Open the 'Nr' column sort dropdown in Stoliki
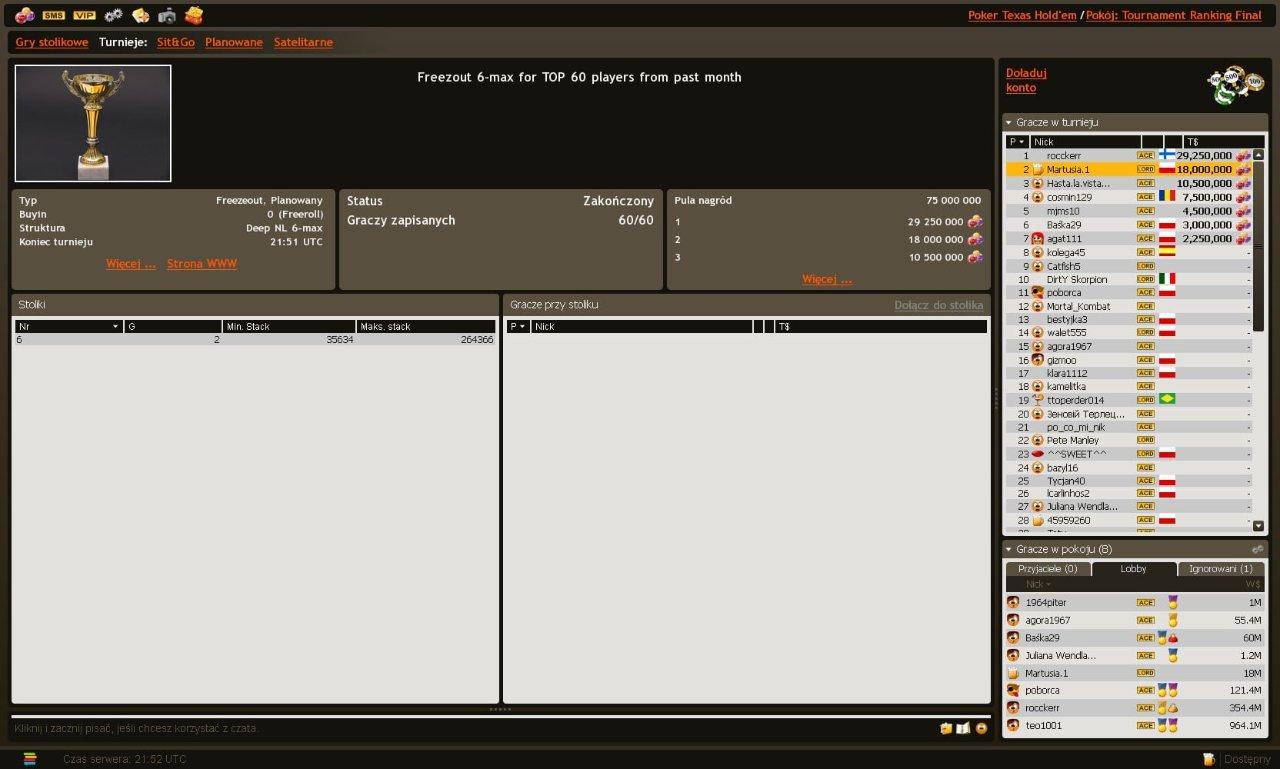The width and height of the screenshot is (1280, 769). [115, 326]
